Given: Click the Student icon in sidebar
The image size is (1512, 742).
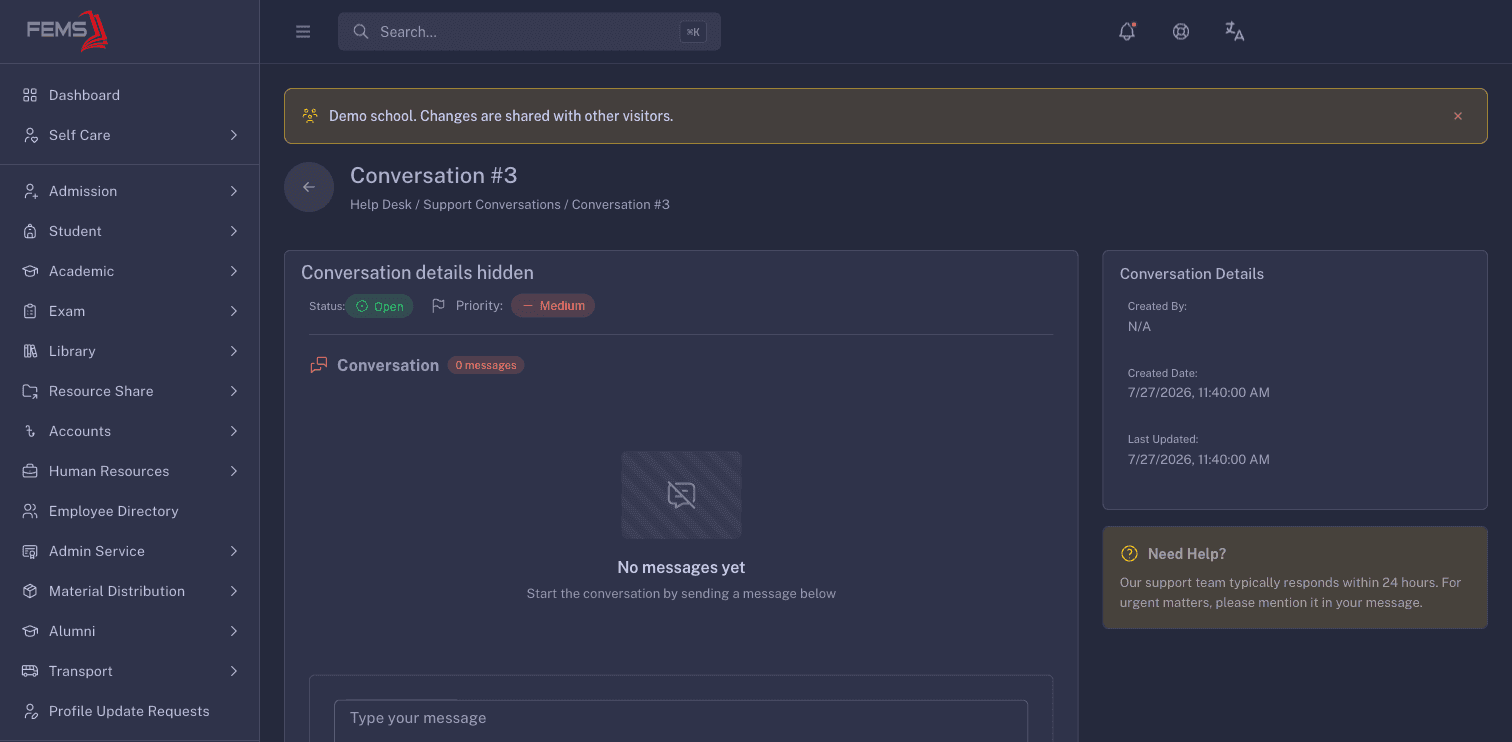Looking at the screenshot, I should (30, 231).
